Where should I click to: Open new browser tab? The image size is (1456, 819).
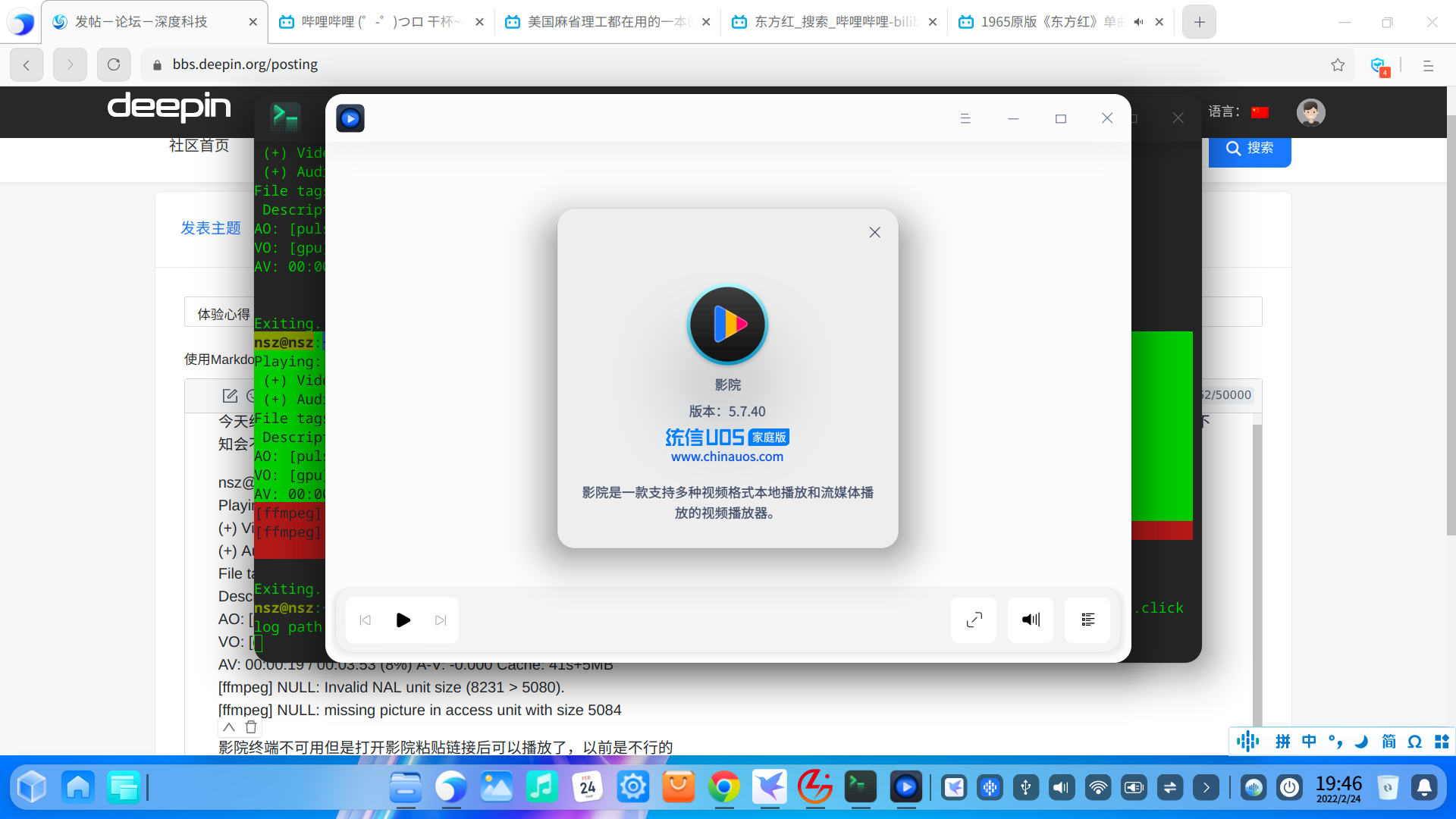click(x=1199, y=22)
